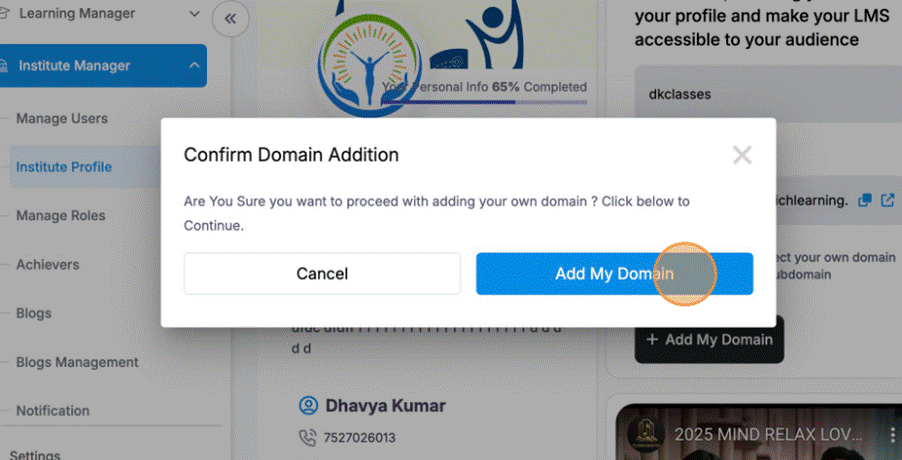Collapse the sidebar with double-chevron icon
The height and width of the screenshot is (460, 902).
point(231,18)
